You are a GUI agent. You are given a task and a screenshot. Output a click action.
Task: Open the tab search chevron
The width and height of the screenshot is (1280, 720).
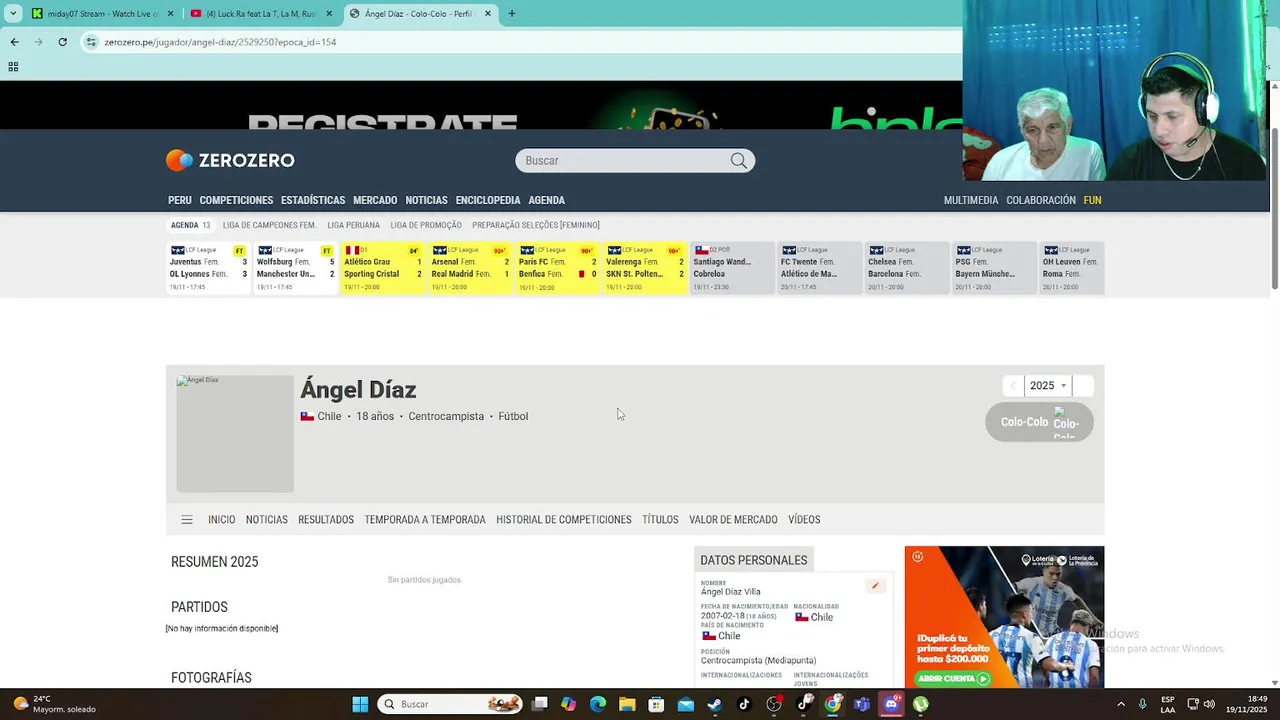[x=13, y=14]
